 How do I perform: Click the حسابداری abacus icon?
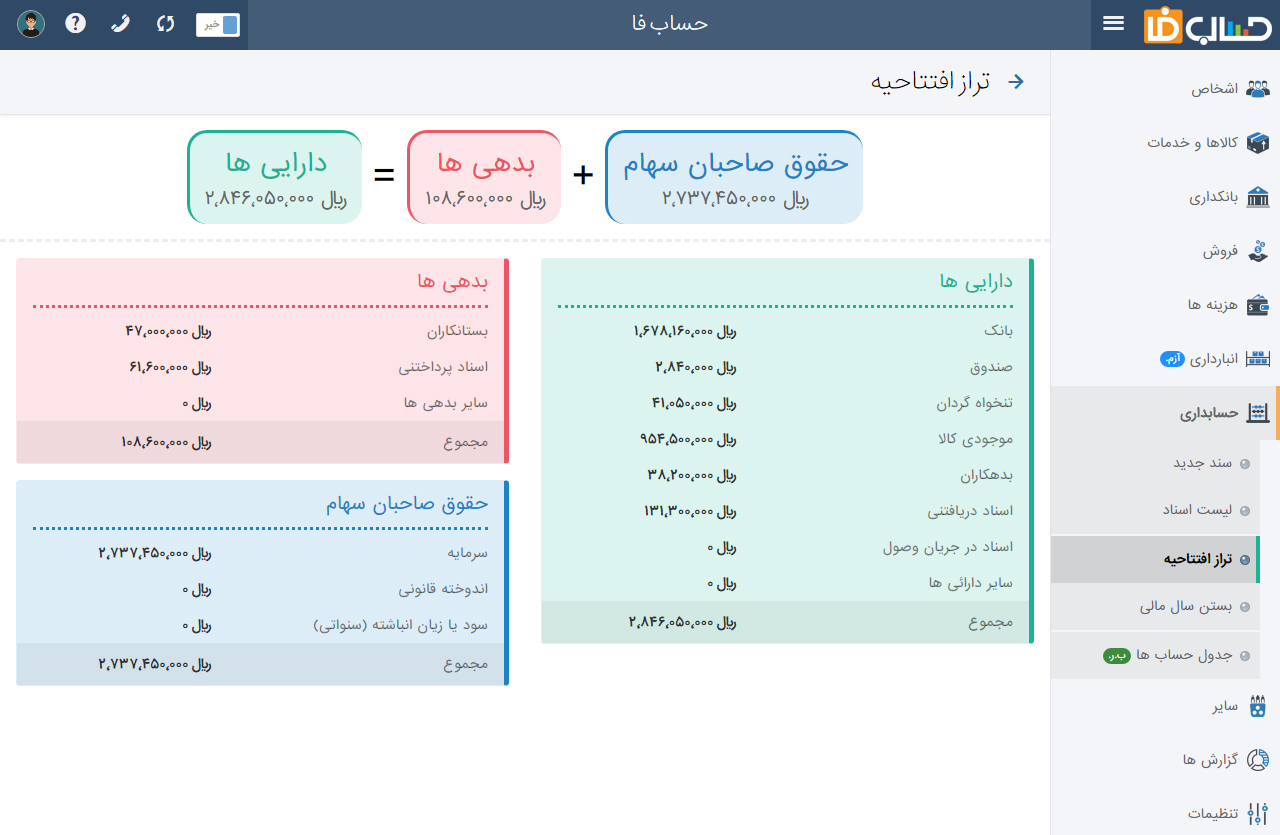tap(1258, 413)
